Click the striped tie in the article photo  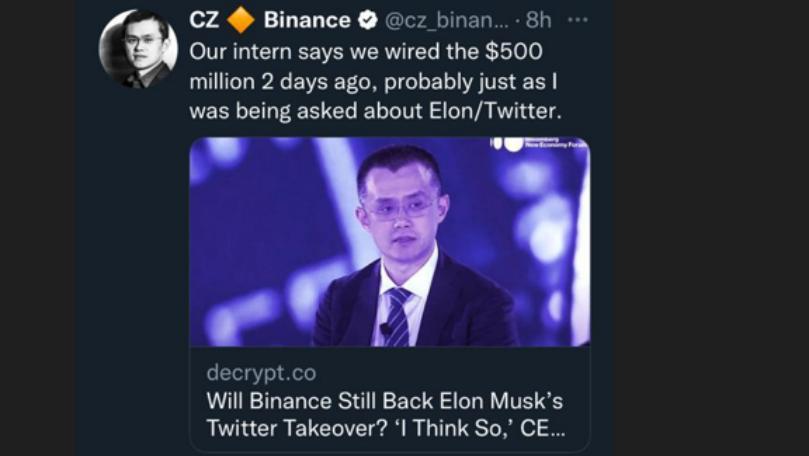397,316
